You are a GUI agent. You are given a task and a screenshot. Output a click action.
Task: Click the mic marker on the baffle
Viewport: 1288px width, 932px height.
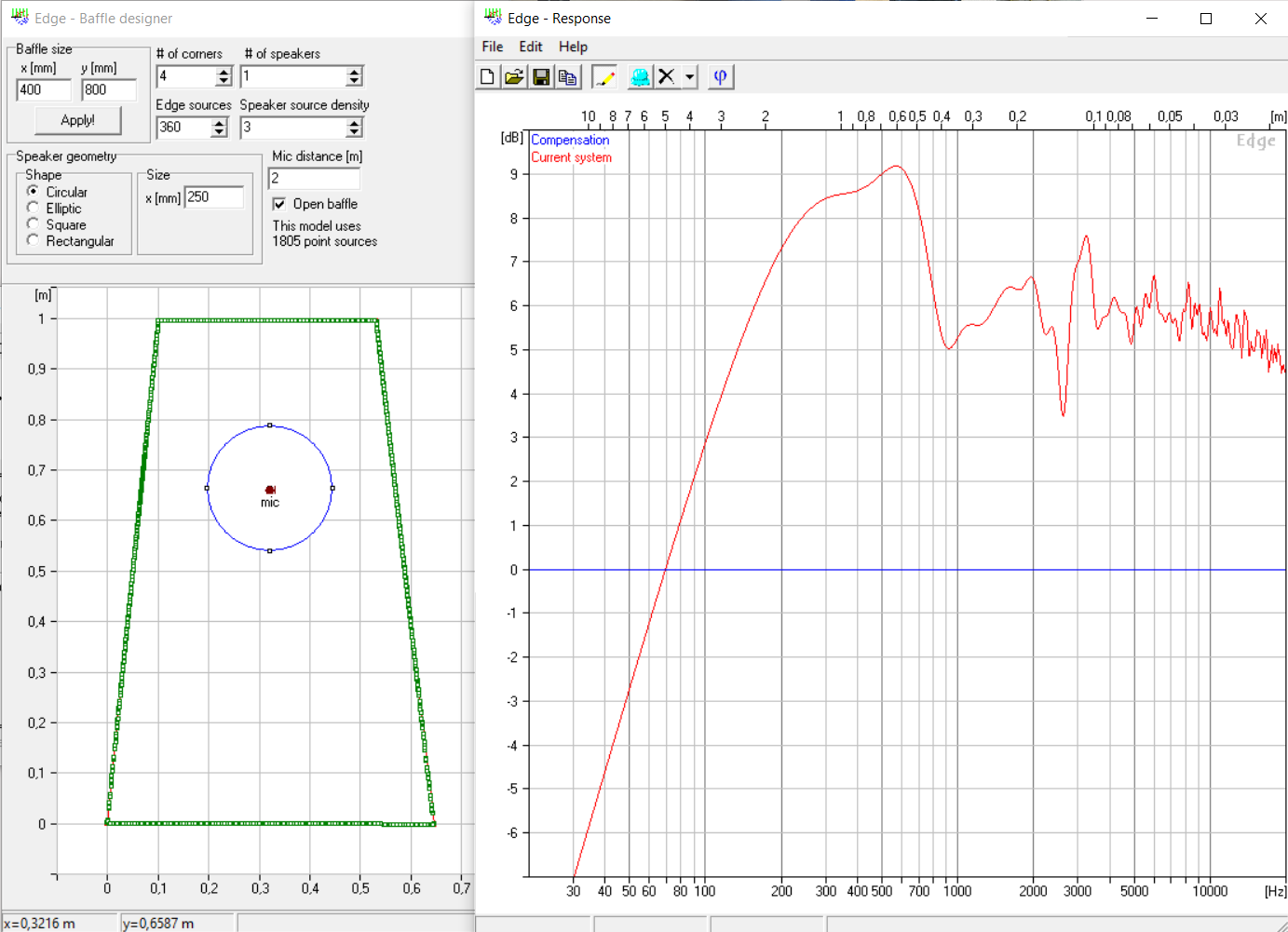tap(270, 490)
